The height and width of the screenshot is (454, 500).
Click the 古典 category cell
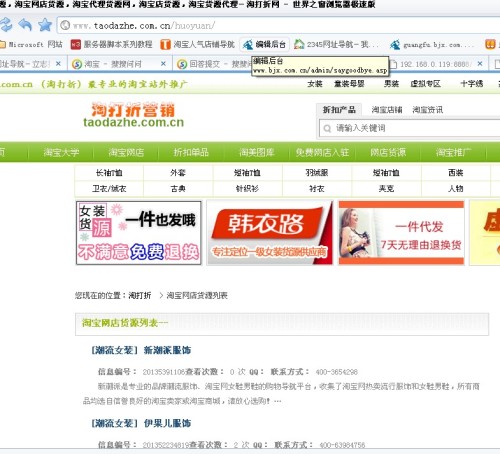click(178, 189)
